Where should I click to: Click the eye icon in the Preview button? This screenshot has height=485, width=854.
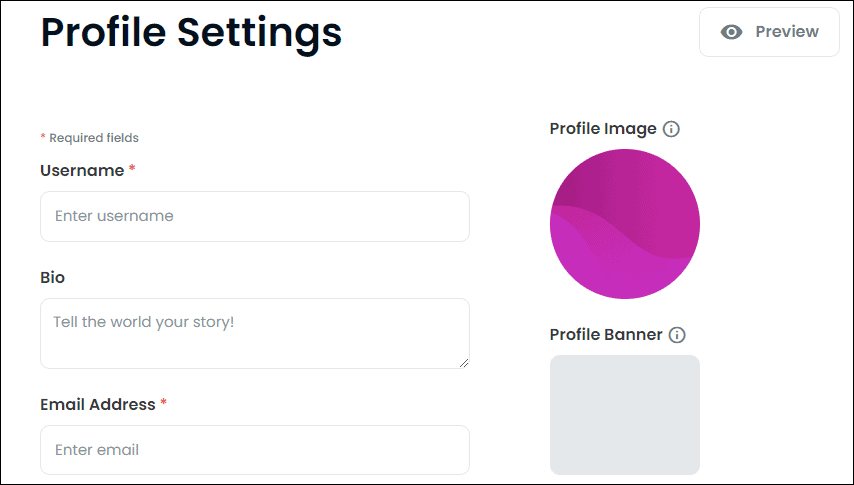click(x=732, y=32)
